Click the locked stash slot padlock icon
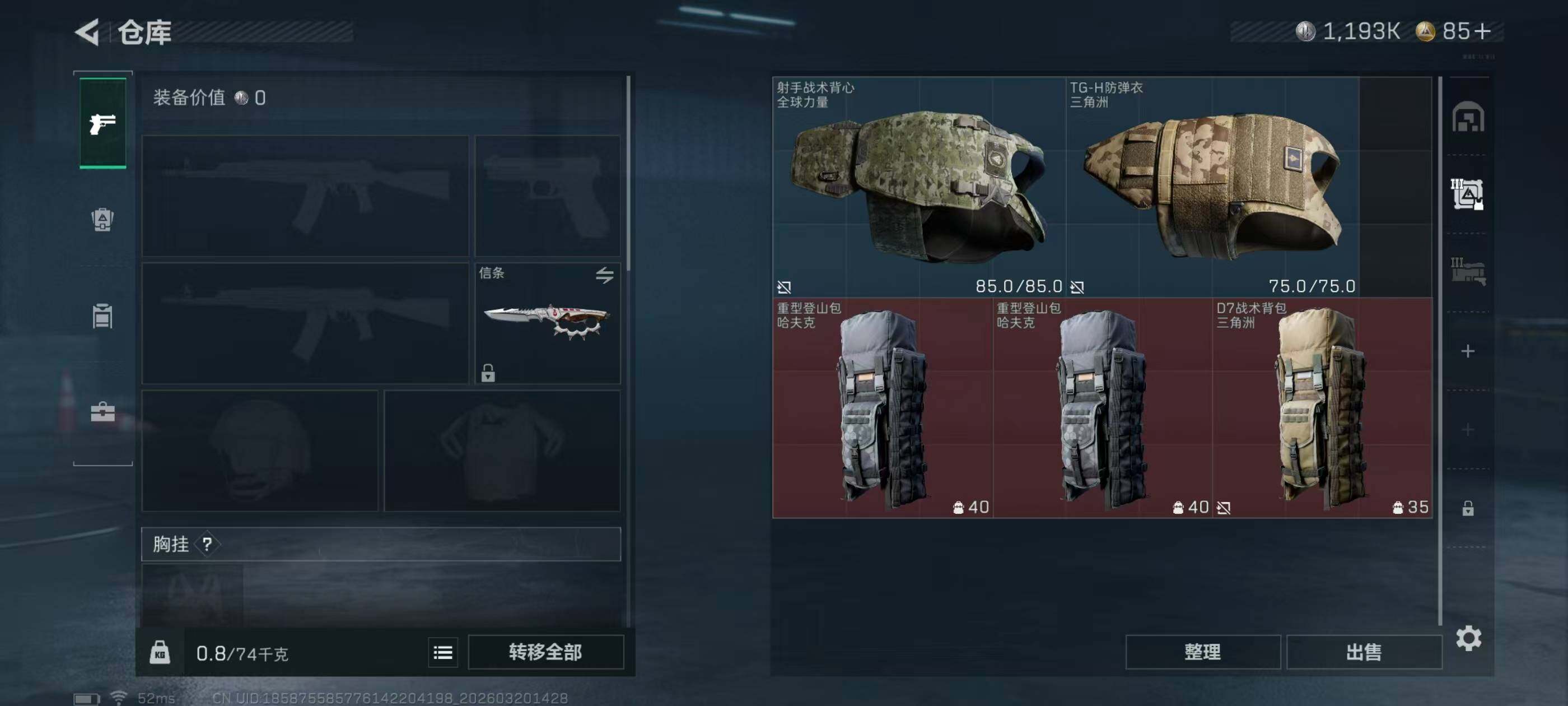Viewport: 1568px width, 706px height. click(1468, 508)
